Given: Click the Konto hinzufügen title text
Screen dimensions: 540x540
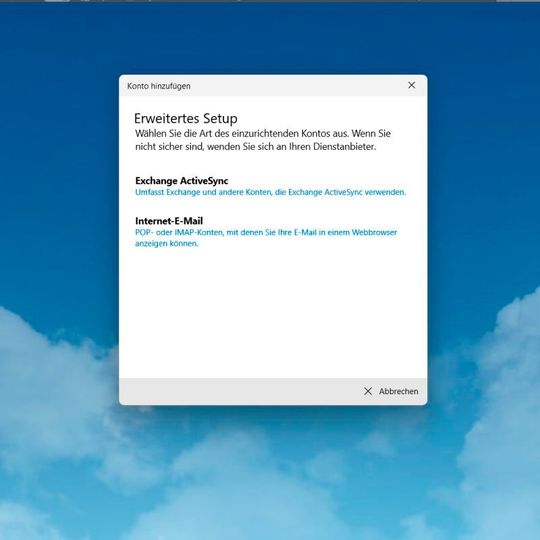Looking at the screenshot, I should pyautogui.click(x=159, y=86).
